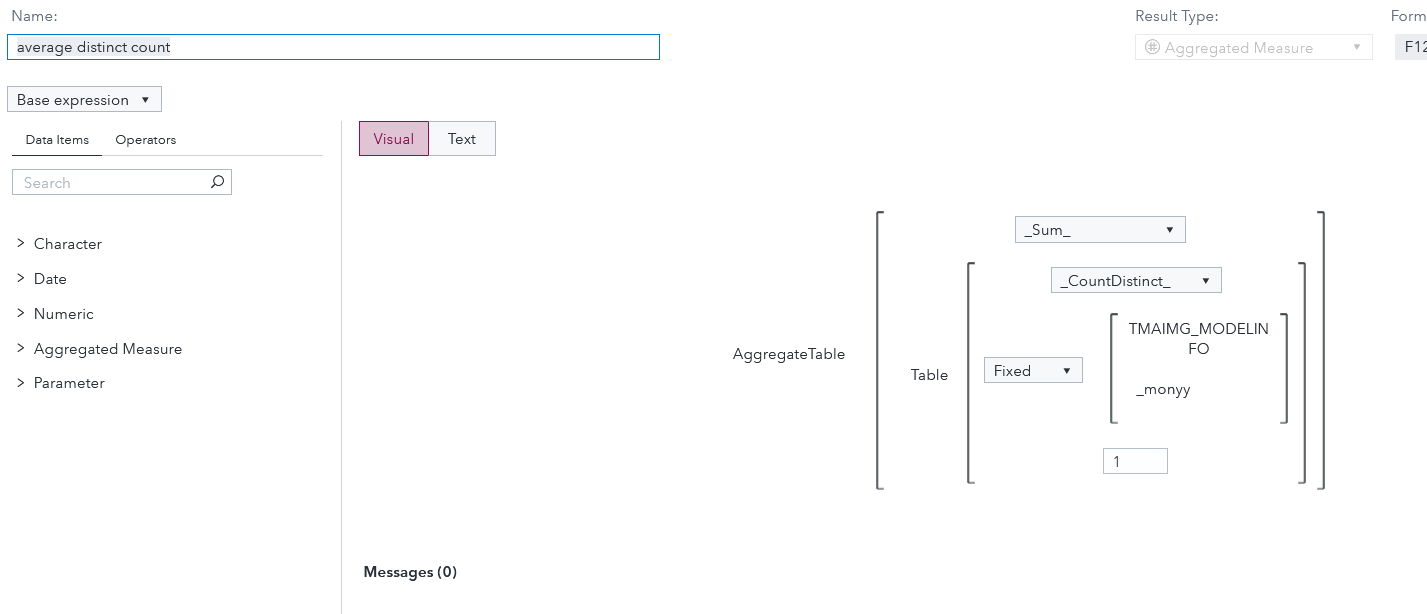
Task: Click the data items Search field
Action: (112, 182)
